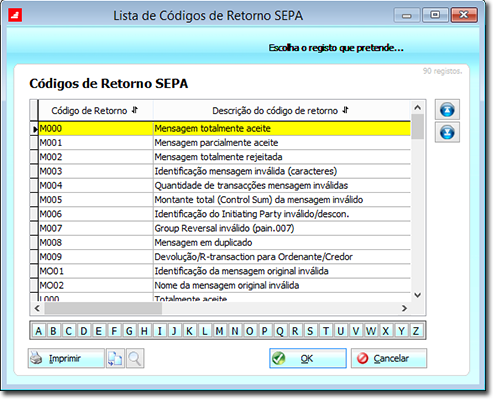Filter list by letter W
The height and width of the screenshot is (404, 496).
point(371,331)
